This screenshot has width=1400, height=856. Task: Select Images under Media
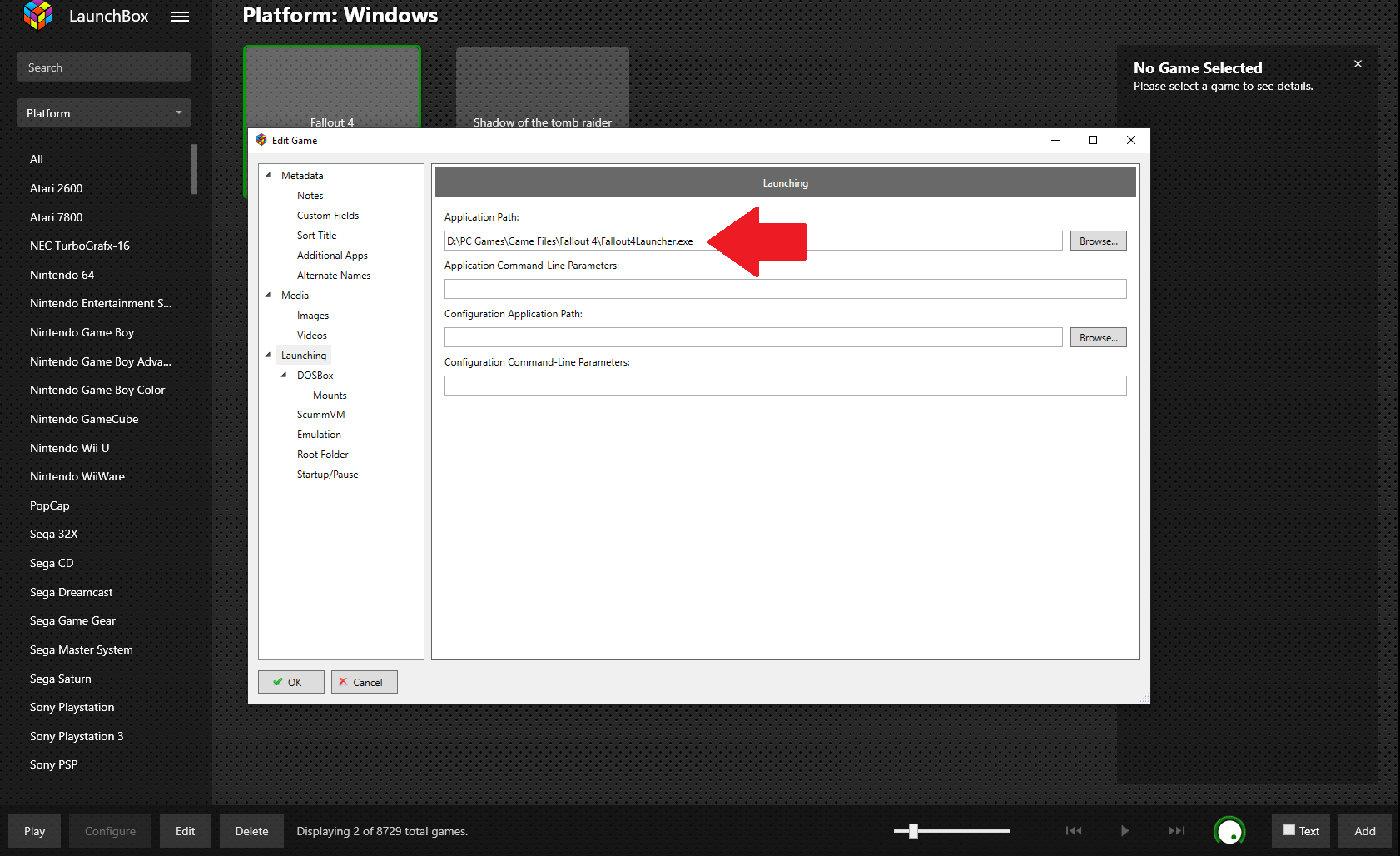point(313,316)
